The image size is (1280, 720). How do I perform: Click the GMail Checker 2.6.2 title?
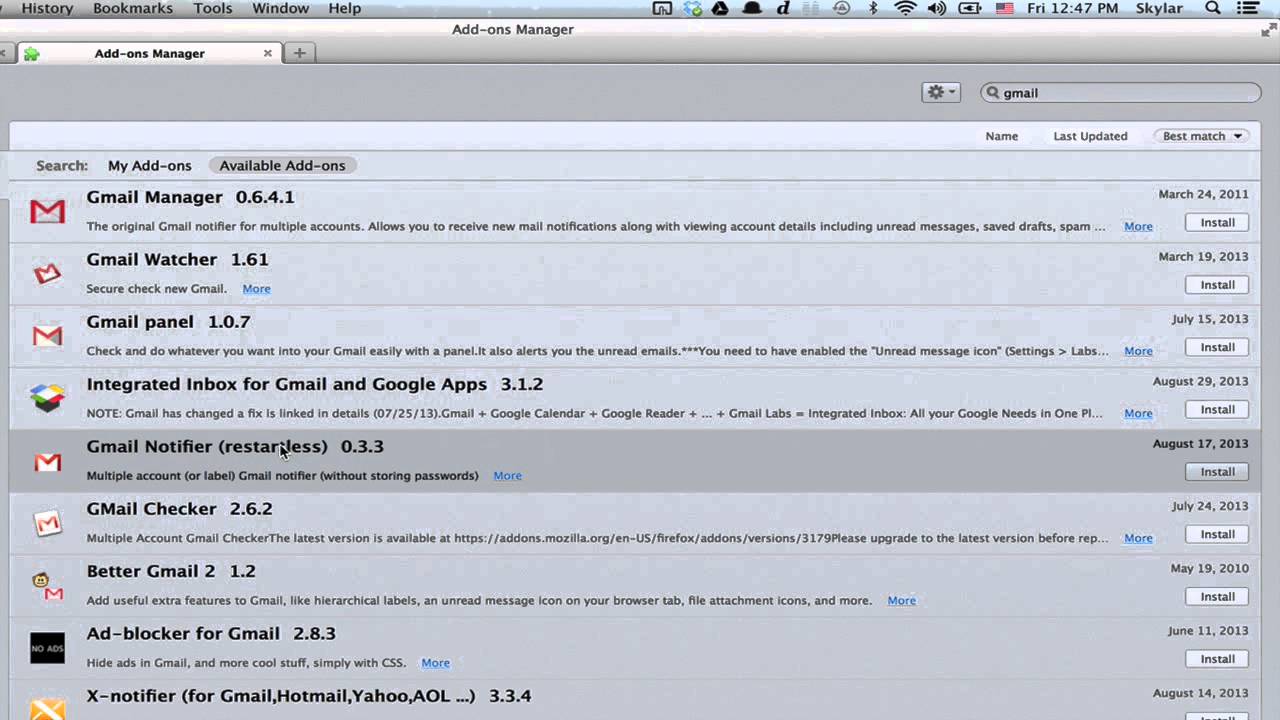coord(179,509)
